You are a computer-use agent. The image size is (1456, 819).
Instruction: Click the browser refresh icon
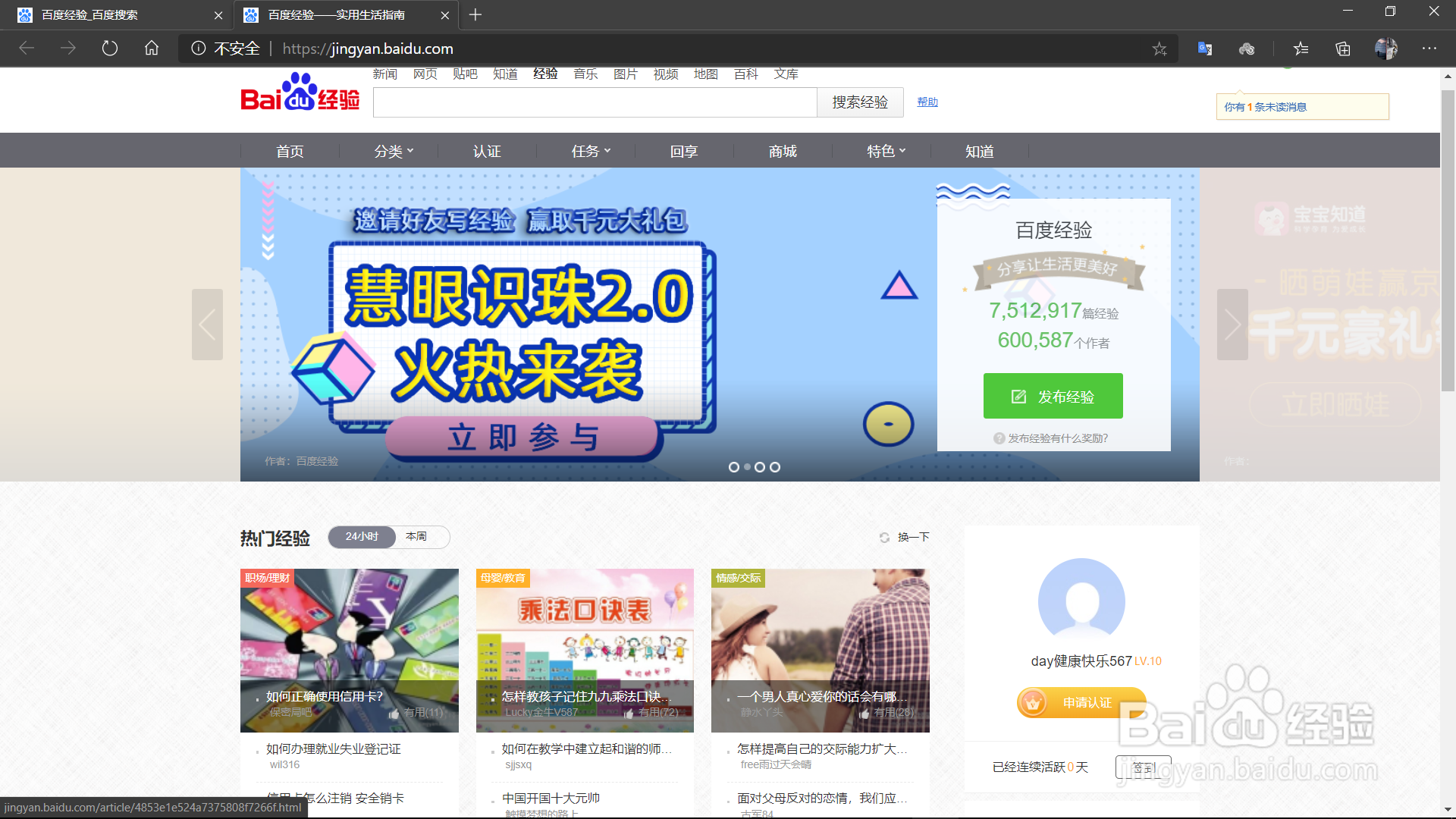coord(110,49)
